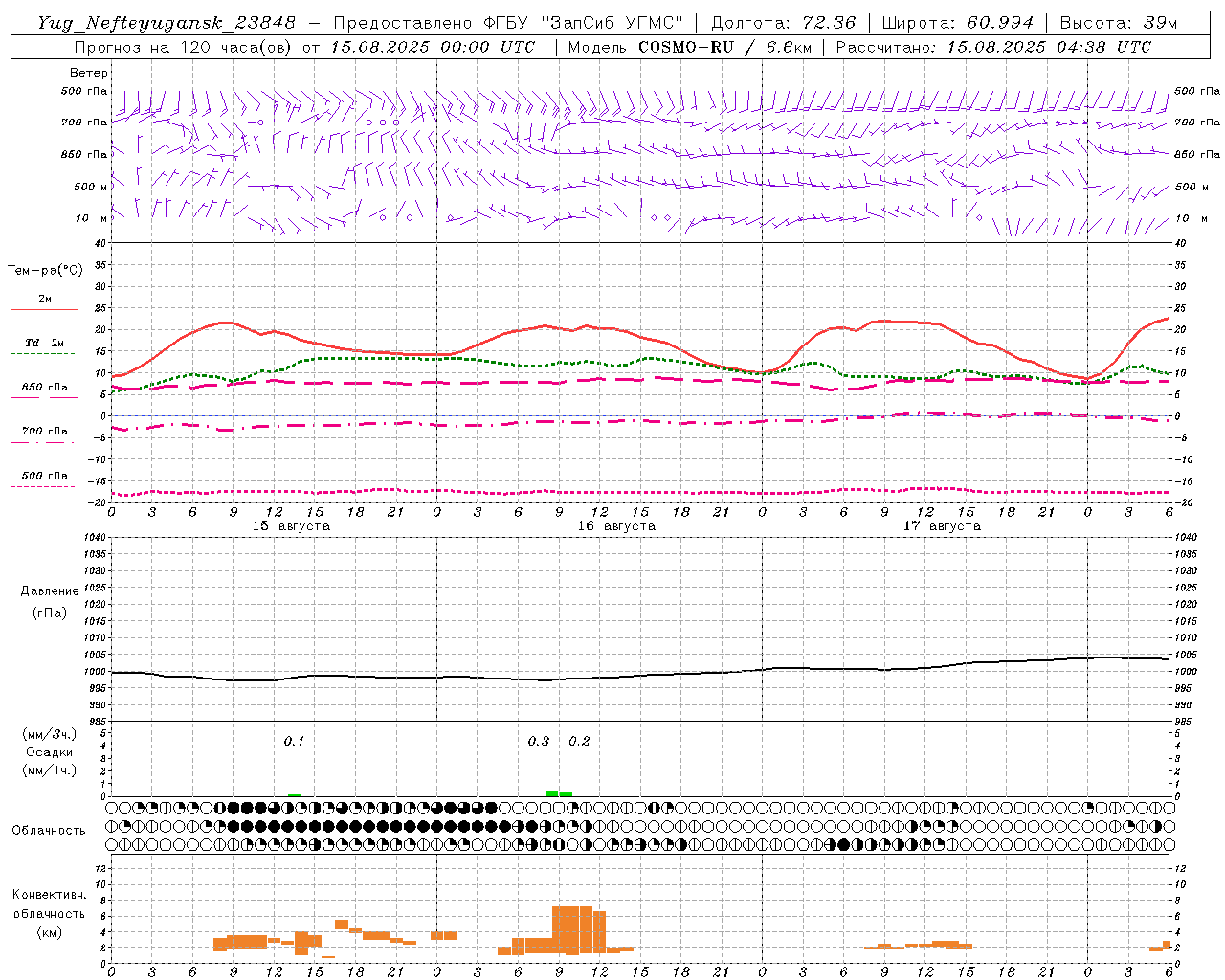The width and height of the screenshot is (1225, 980).
Task: Click the station title Yug_Nefteyugansk_23848
Action: click(x=167, y=23)
